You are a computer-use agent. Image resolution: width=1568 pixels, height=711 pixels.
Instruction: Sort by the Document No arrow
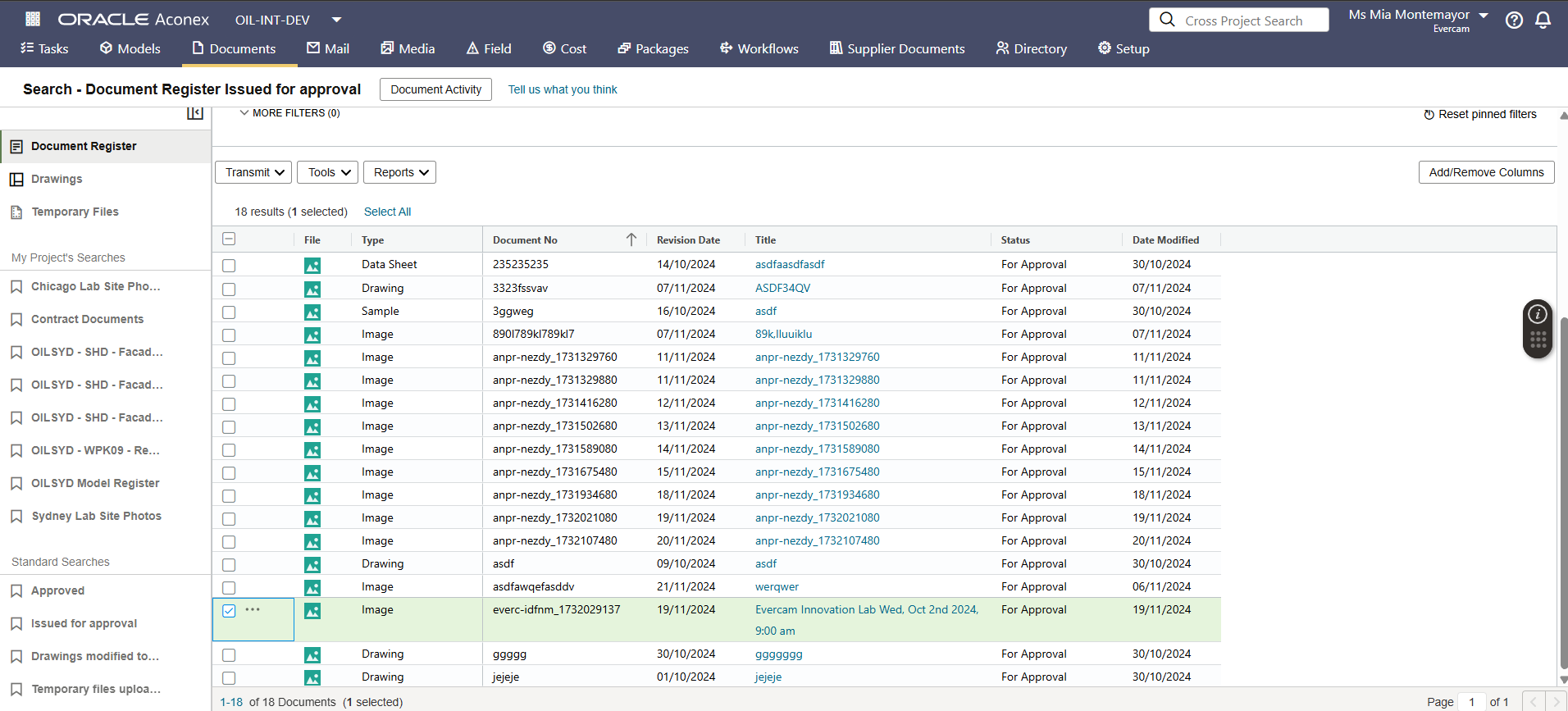(631, 239)
